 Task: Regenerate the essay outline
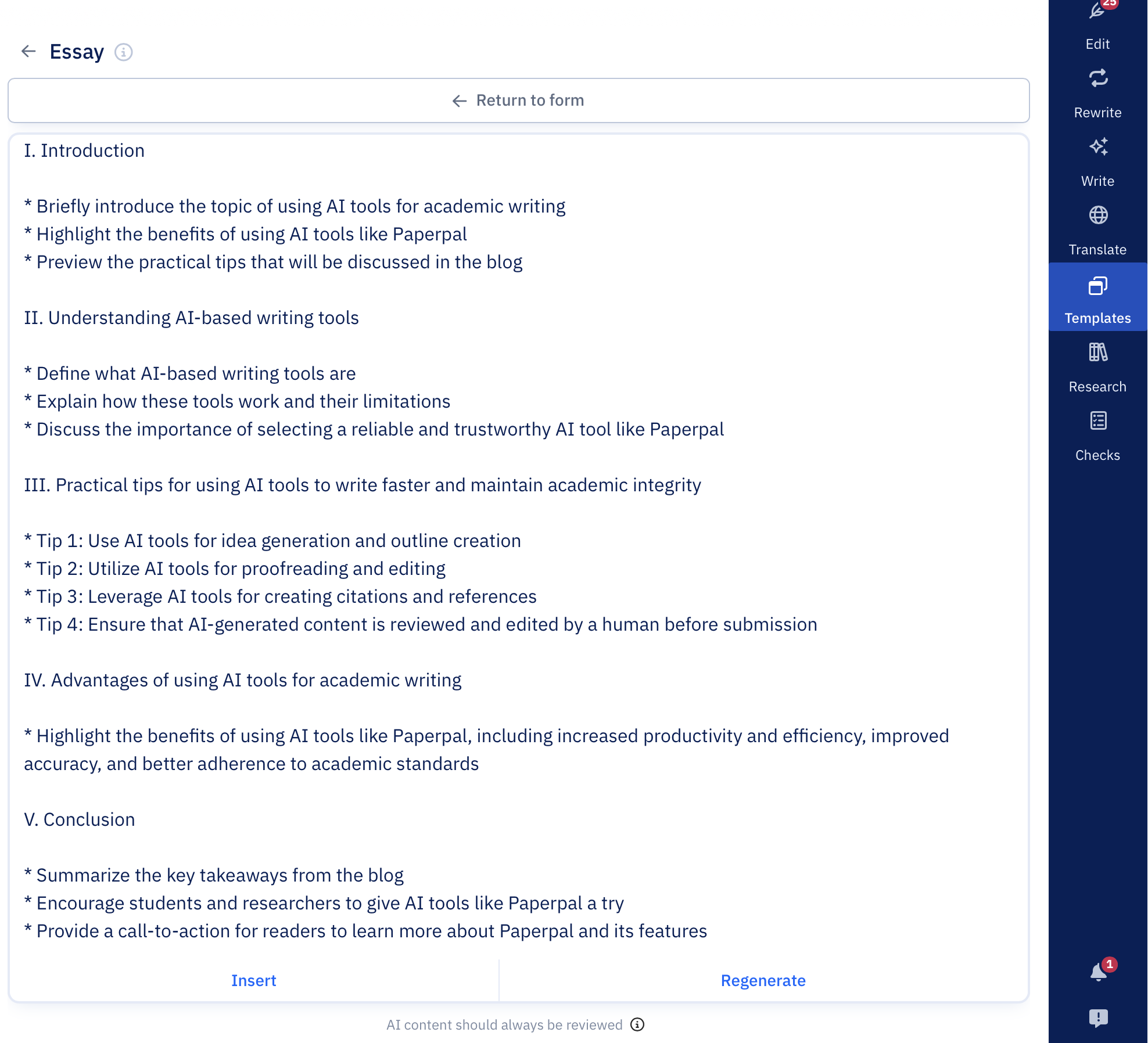click(x=763, y=980)
